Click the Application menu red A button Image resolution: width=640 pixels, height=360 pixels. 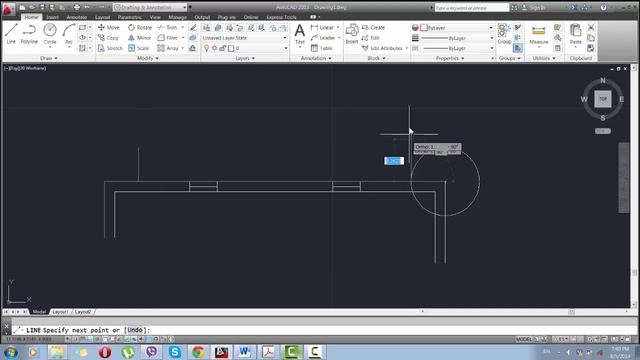pyautogui.click(x=8, y=8)
